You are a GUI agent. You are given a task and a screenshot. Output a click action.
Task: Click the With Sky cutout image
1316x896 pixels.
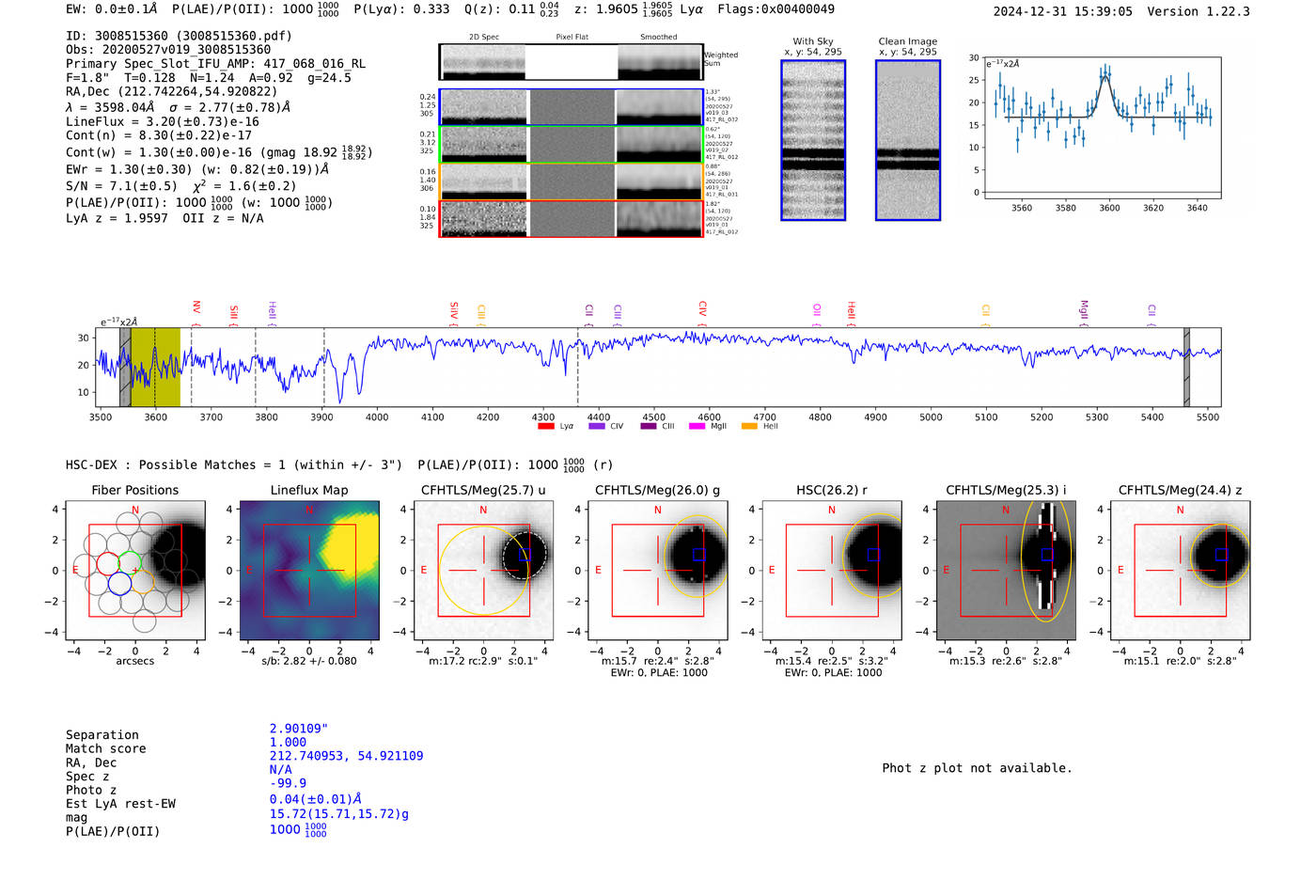(813, 140)
